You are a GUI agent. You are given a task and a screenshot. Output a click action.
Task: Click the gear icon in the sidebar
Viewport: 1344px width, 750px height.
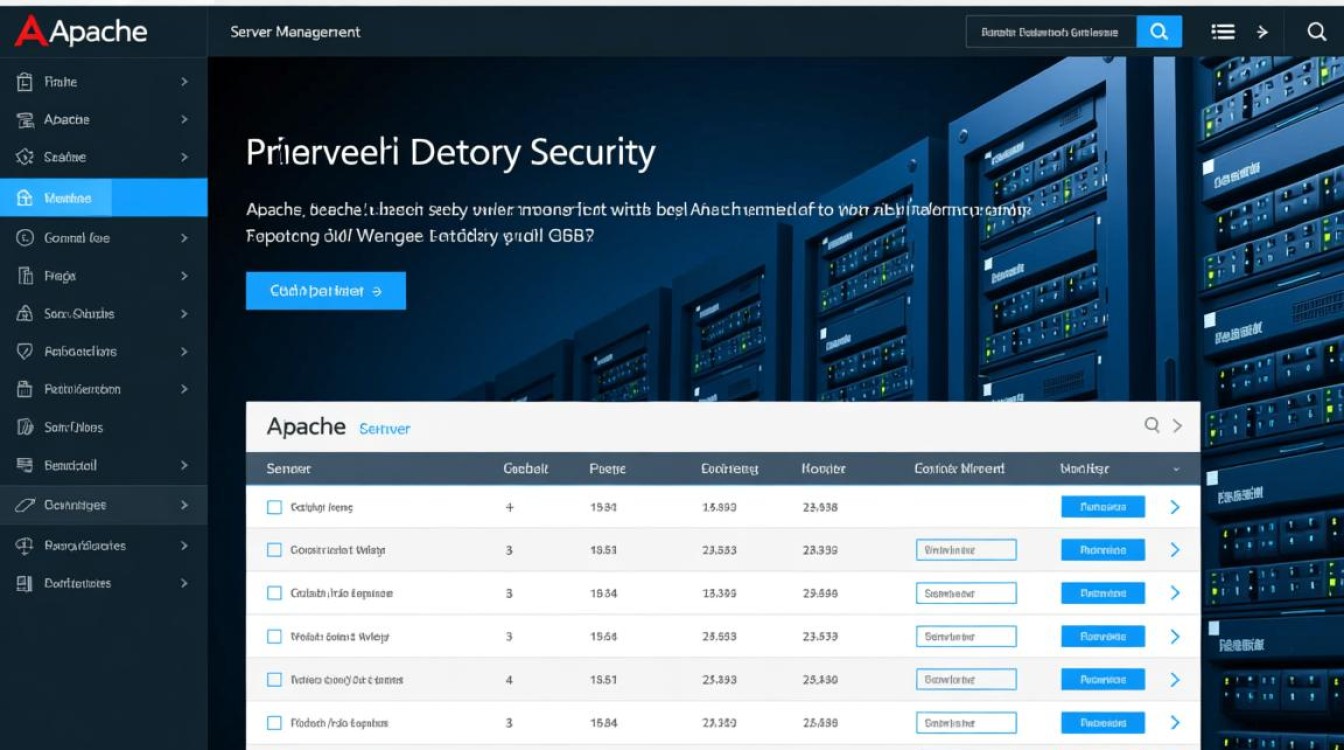(x=25, y=157)
